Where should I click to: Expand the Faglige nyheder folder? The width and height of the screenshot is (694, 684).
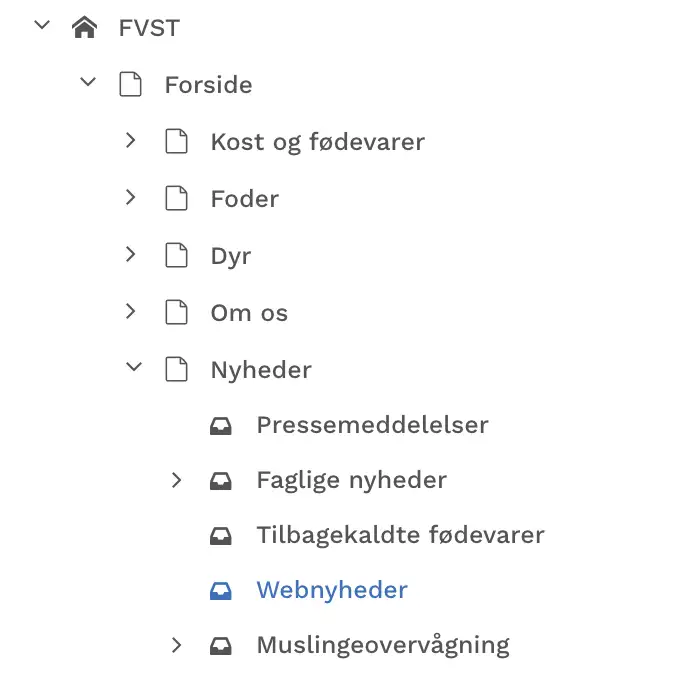click(177, 481)
